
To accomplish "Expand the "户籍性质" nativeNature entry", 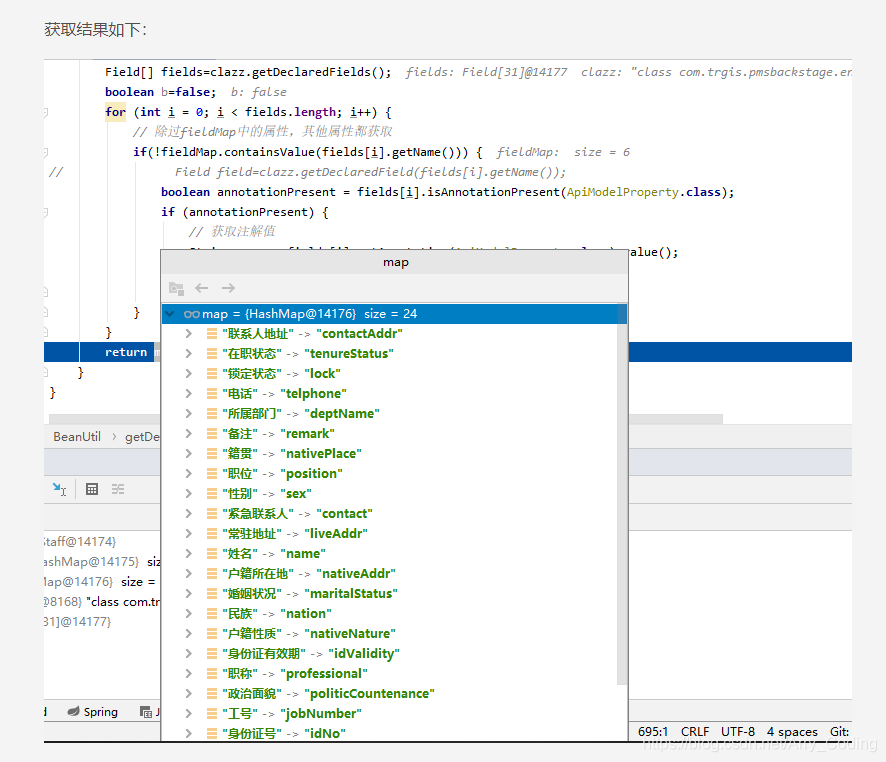I will 189,634.
